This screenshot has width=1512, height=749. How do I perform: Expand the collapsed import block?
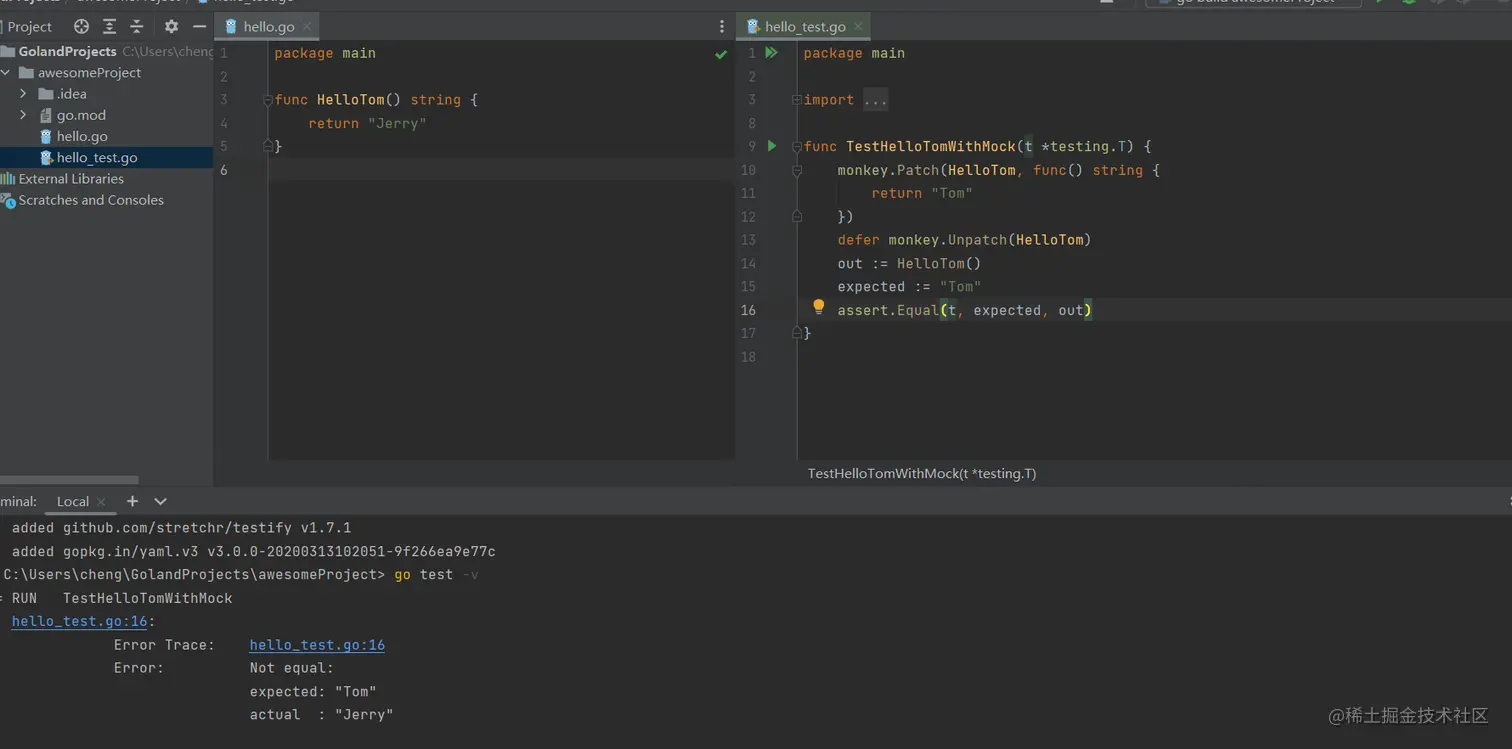coord(797,100)
